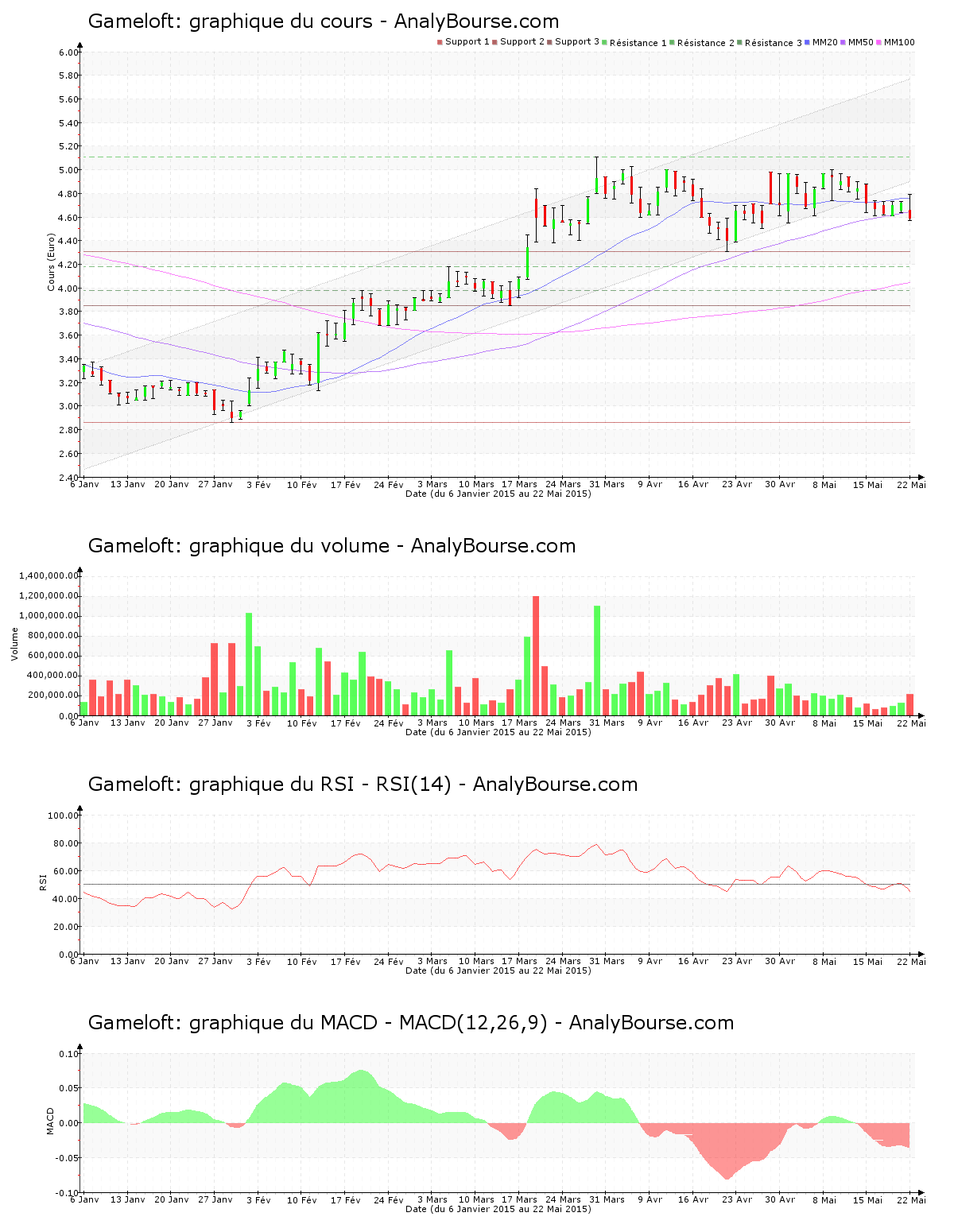Click the date range caption under the volume chart
The height and width of the screenshot is (1232, 954).
pos(498,732)
